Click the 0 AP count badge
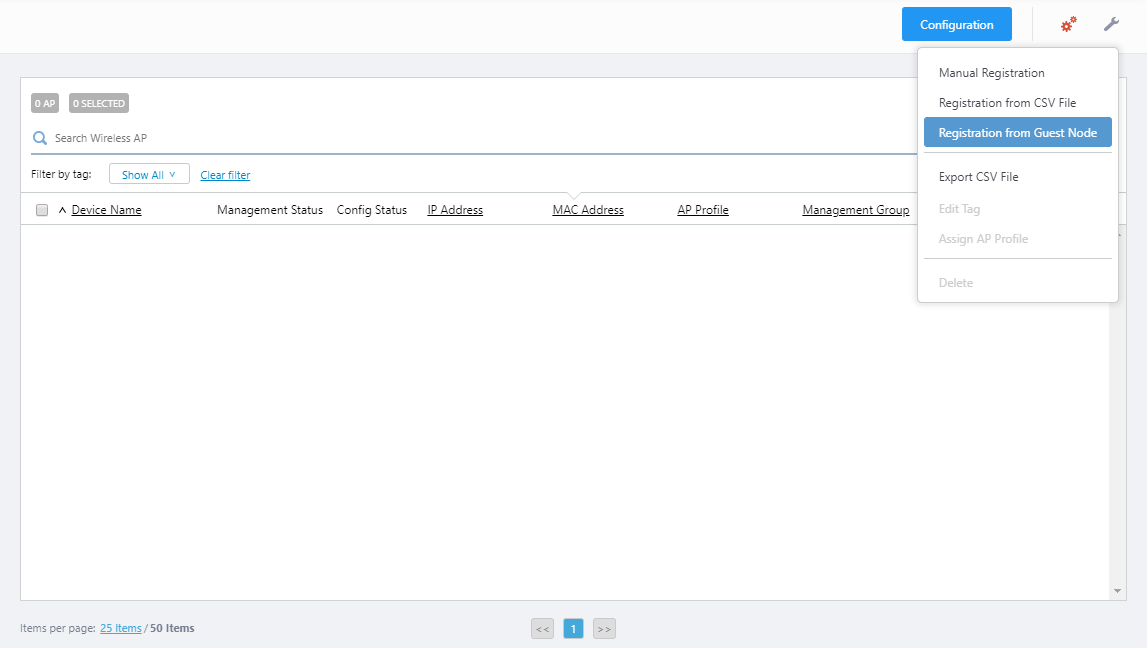 point(45,103)
